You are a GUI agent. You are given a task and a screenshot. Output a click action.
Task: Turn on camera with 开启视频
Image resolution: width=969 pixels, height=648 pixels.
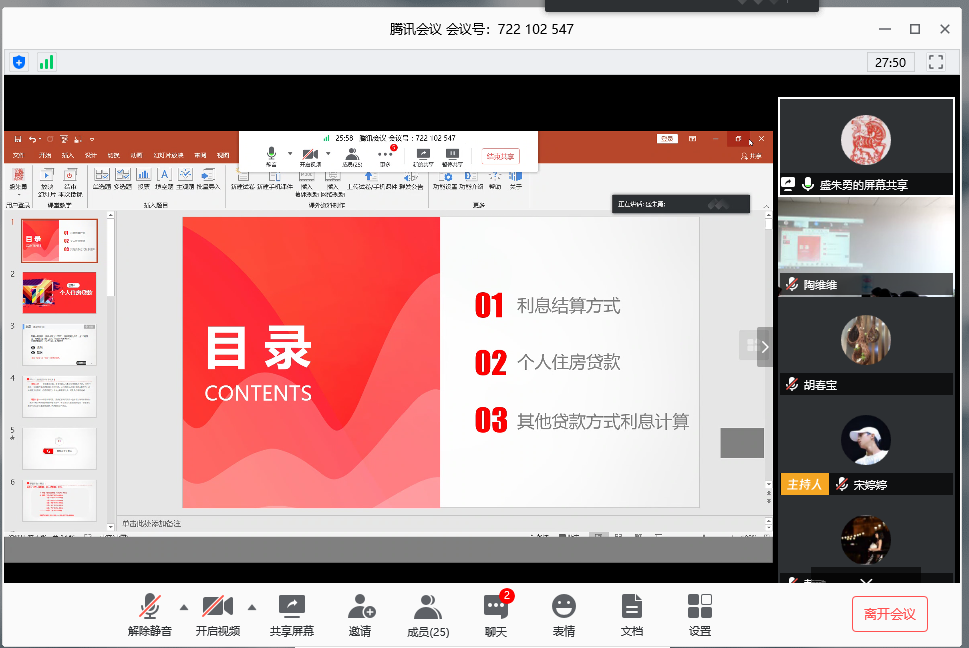click(217, 614)
